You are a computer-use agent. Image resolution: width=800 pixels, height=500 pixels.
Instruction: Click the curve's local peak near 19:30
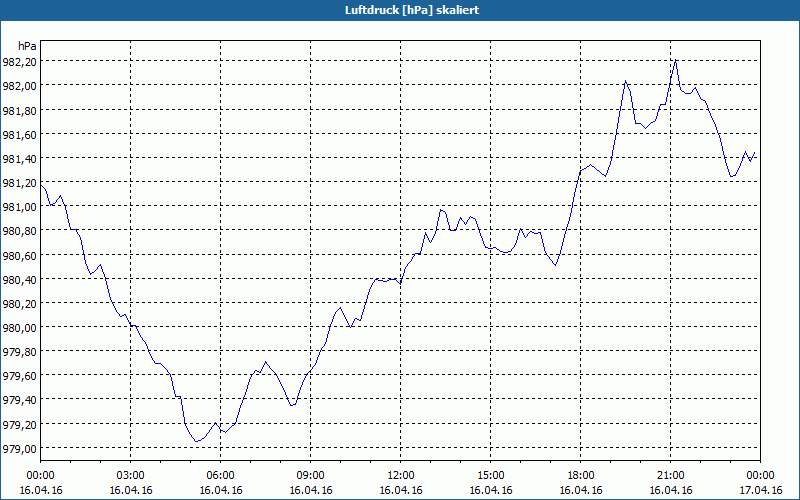[x=626, y=81]
